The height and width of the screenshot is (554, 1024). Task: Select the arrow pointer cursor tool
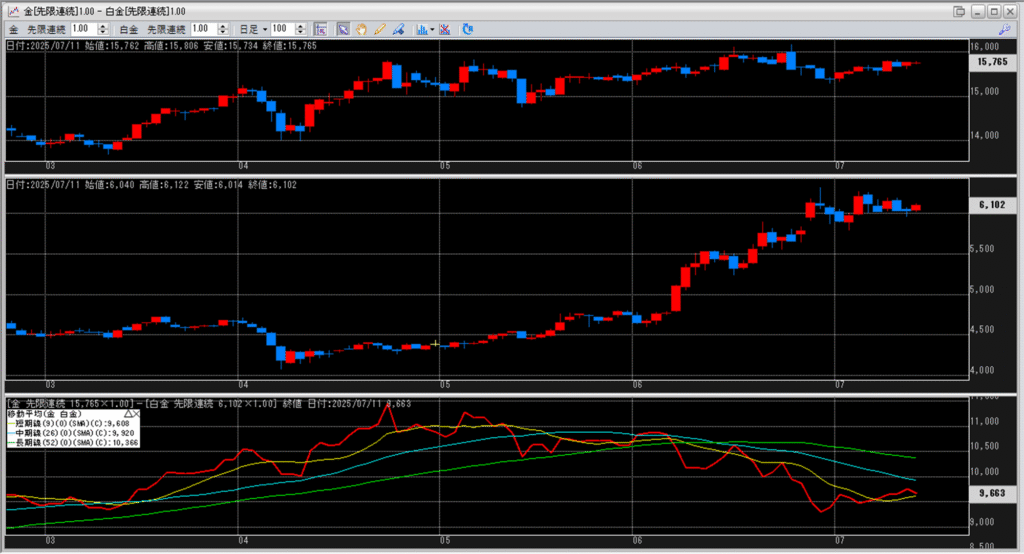343,30
